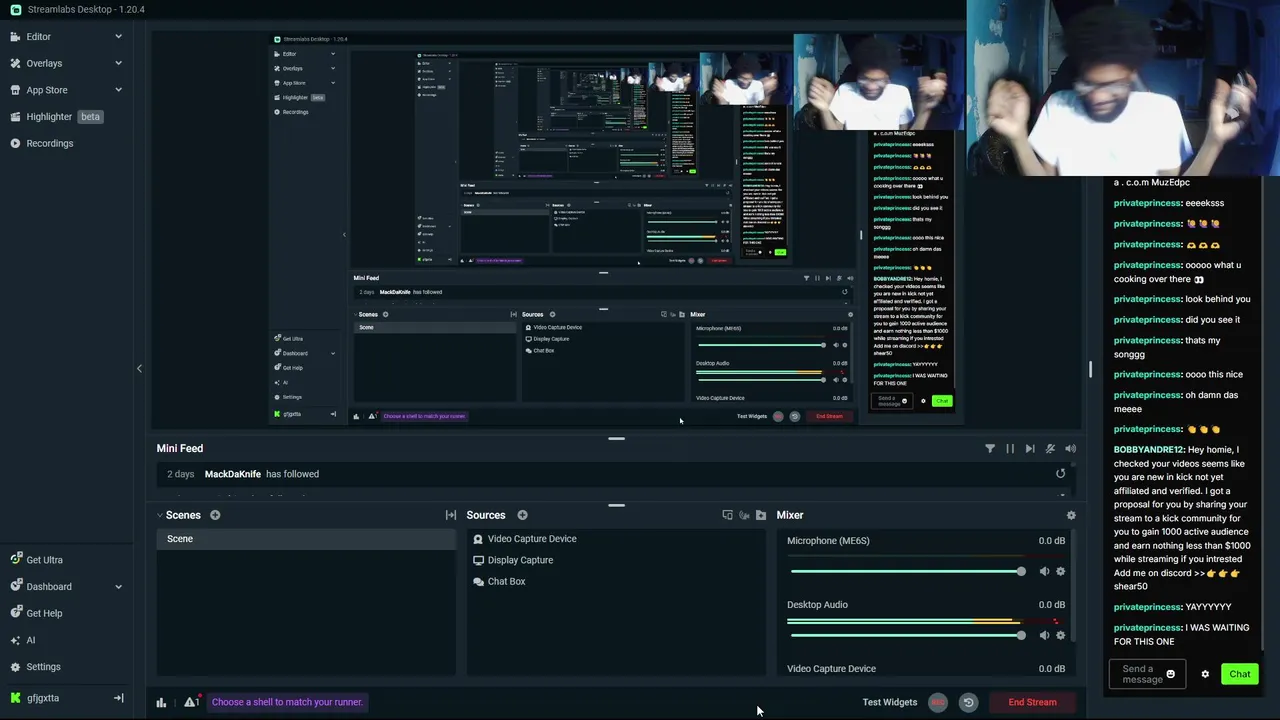Mute the Desktop Audio source
The height and width of the screenshot is (720, 1280).
1044,635
